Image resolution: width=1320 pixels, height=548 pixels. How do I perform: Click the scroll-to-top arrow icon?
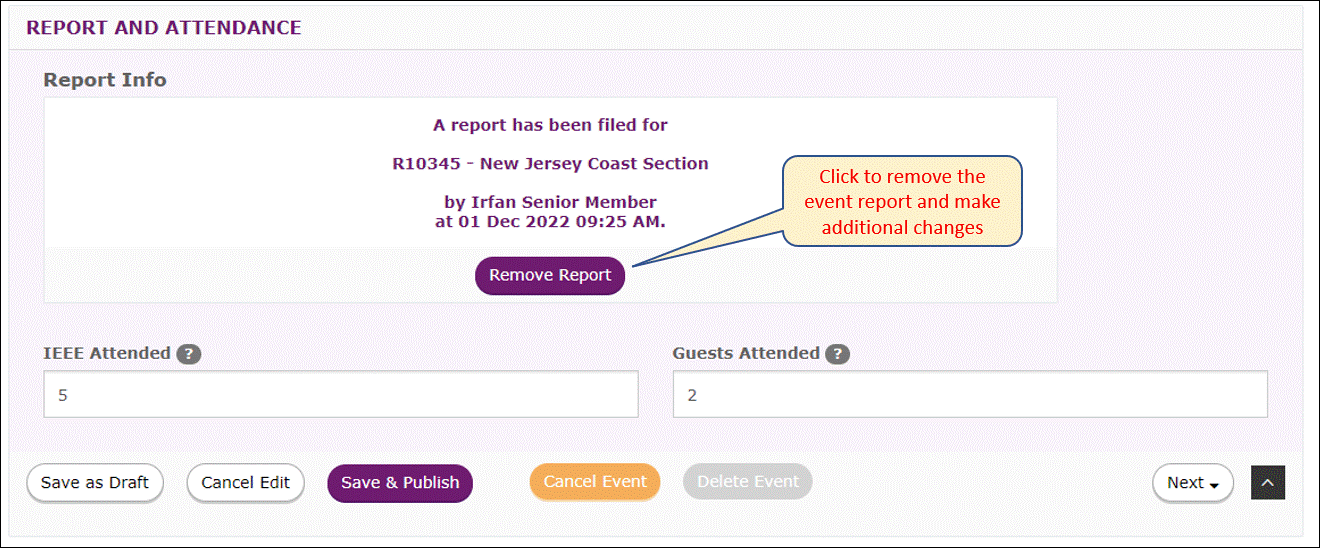click(1267, 482)
